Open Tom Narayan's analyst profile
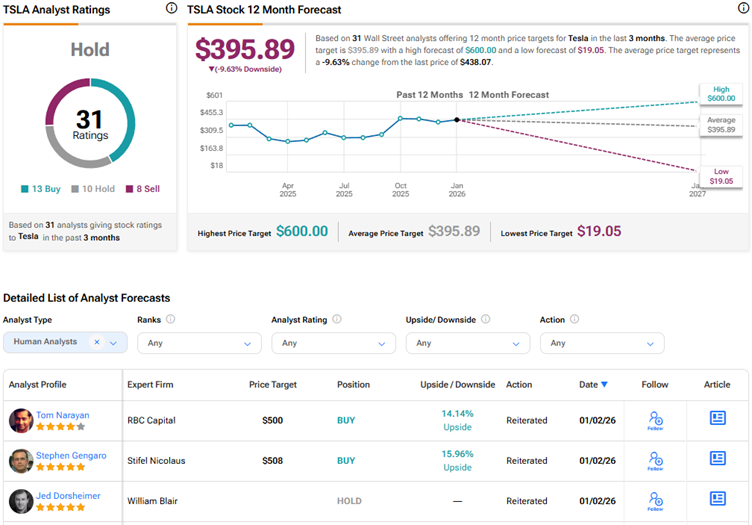The height and width of the screenshot is (525, 752). (x=64, y=414)
